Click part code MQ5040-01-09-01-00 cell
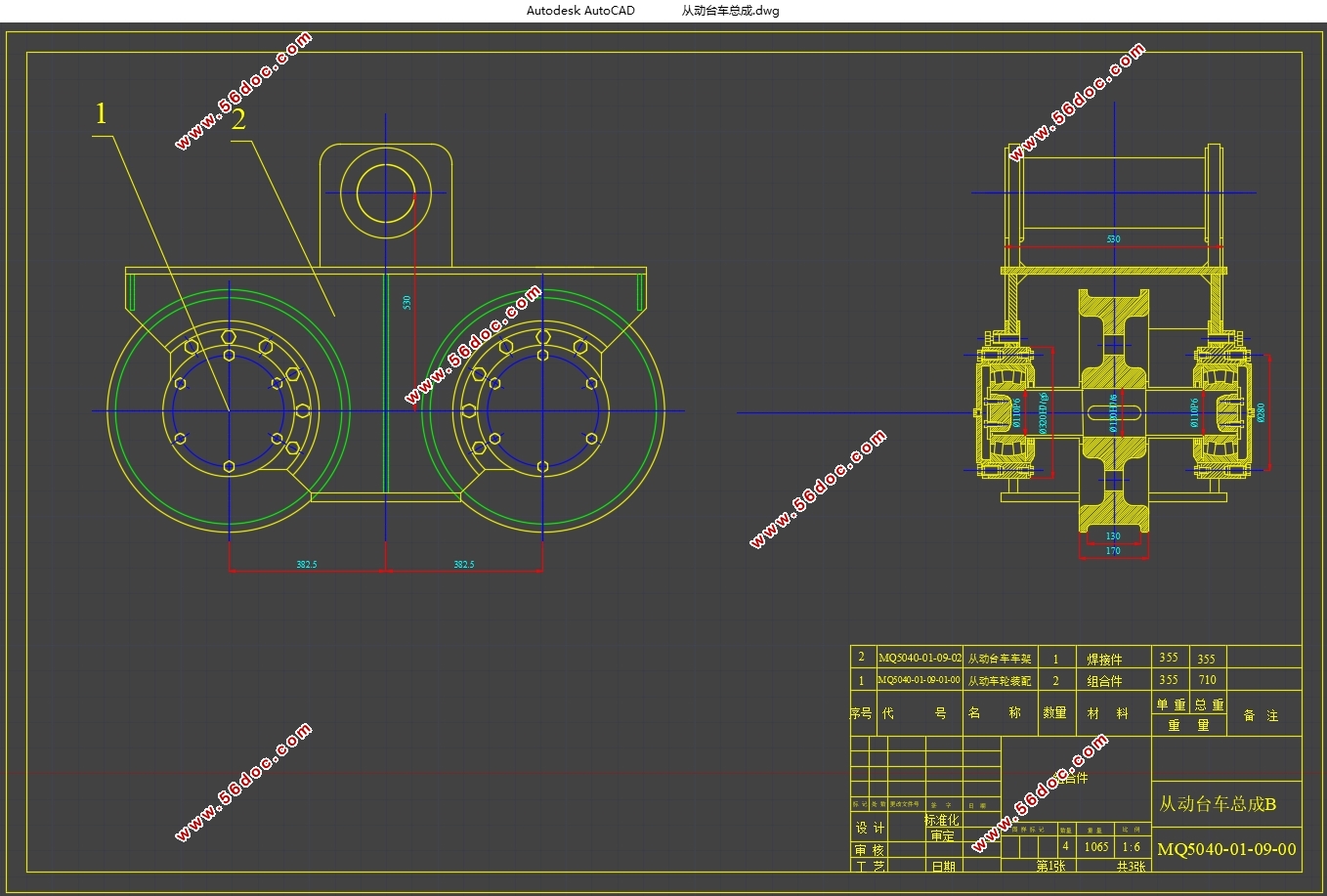1327x896 pixels. pos(920,680)
